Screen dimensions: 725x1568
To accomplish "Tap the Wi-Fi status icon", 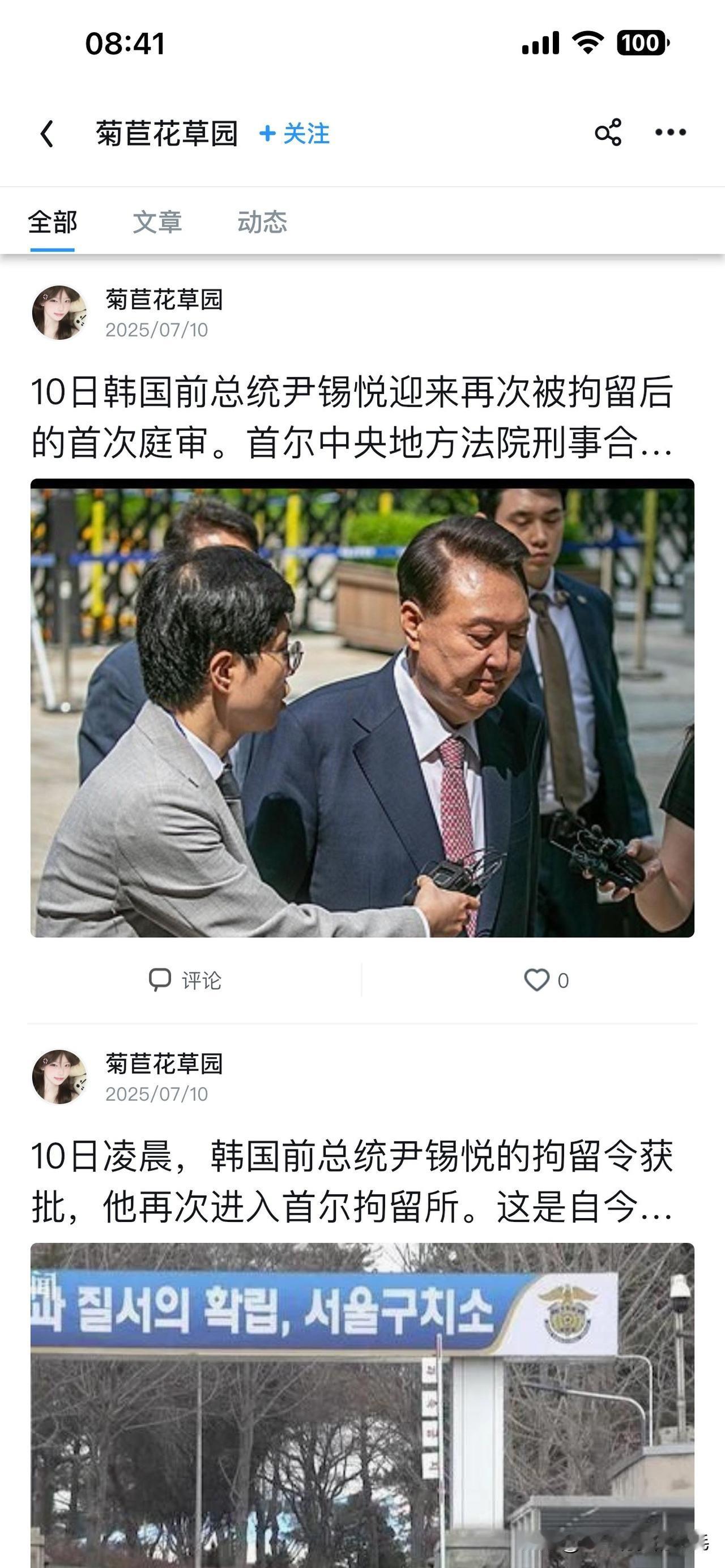I will [587, 42].
